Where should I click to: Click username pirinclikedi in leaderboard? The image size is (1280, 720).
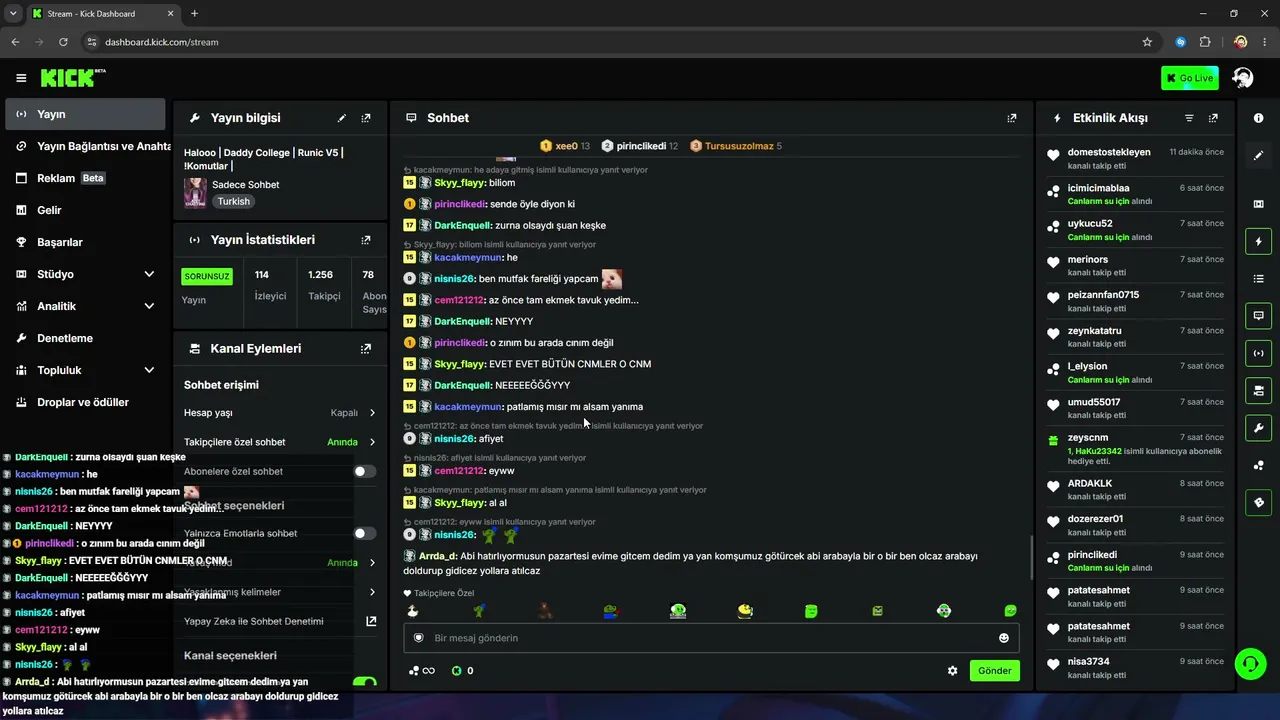[641, 146]
